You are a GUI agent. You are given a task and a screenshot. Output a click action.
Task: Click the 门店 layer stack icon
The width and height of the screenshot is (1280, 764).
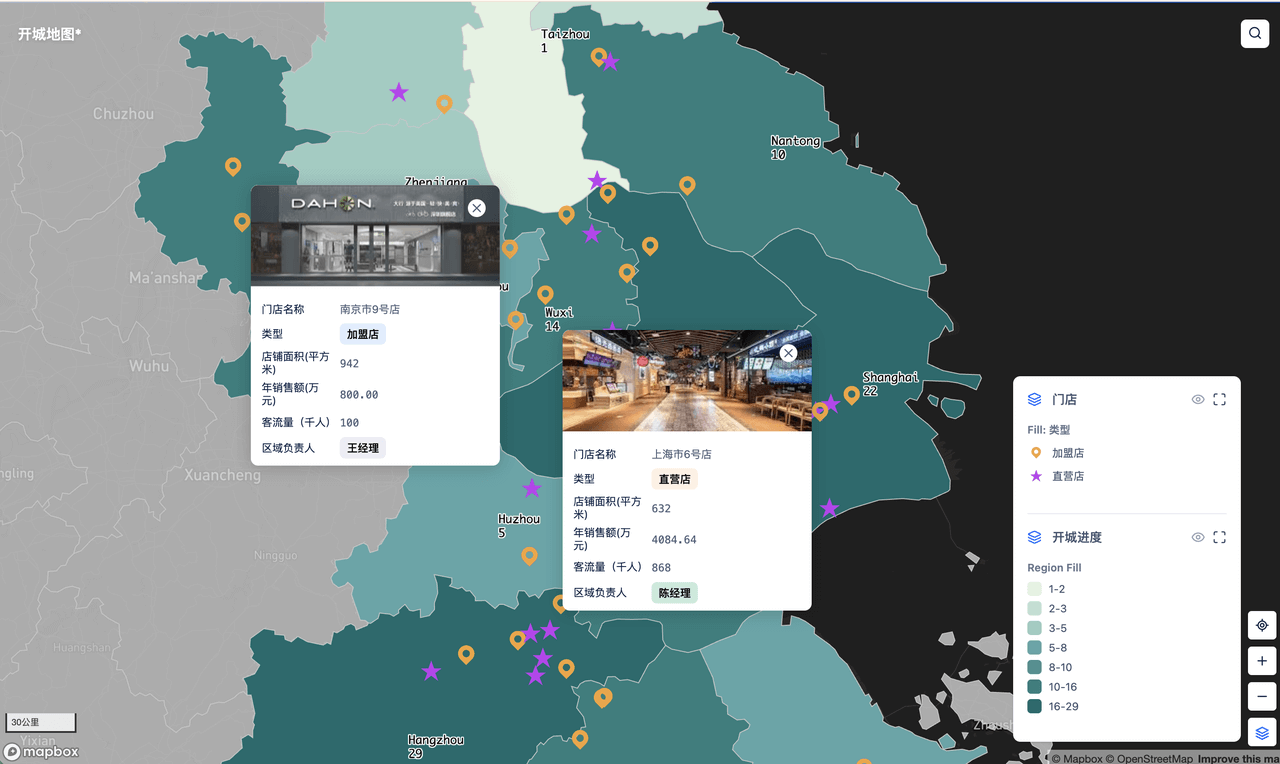coord(1033,399)
